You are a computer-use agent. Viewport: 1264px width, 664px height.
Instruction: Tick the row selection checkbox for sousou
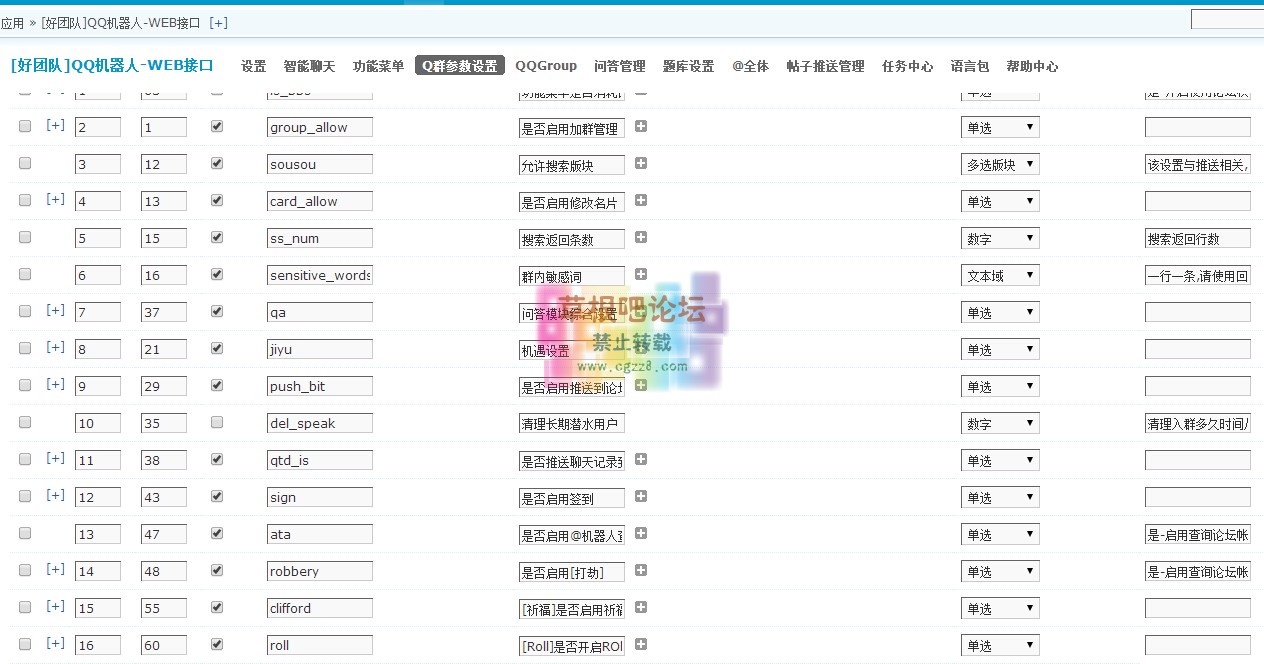click(25, 163)
